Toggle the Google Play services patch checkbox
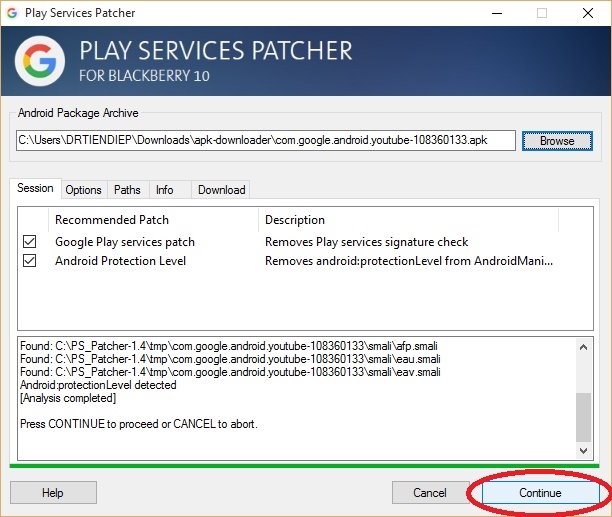Screen dimensions: 612x517 tap(30, 242)
